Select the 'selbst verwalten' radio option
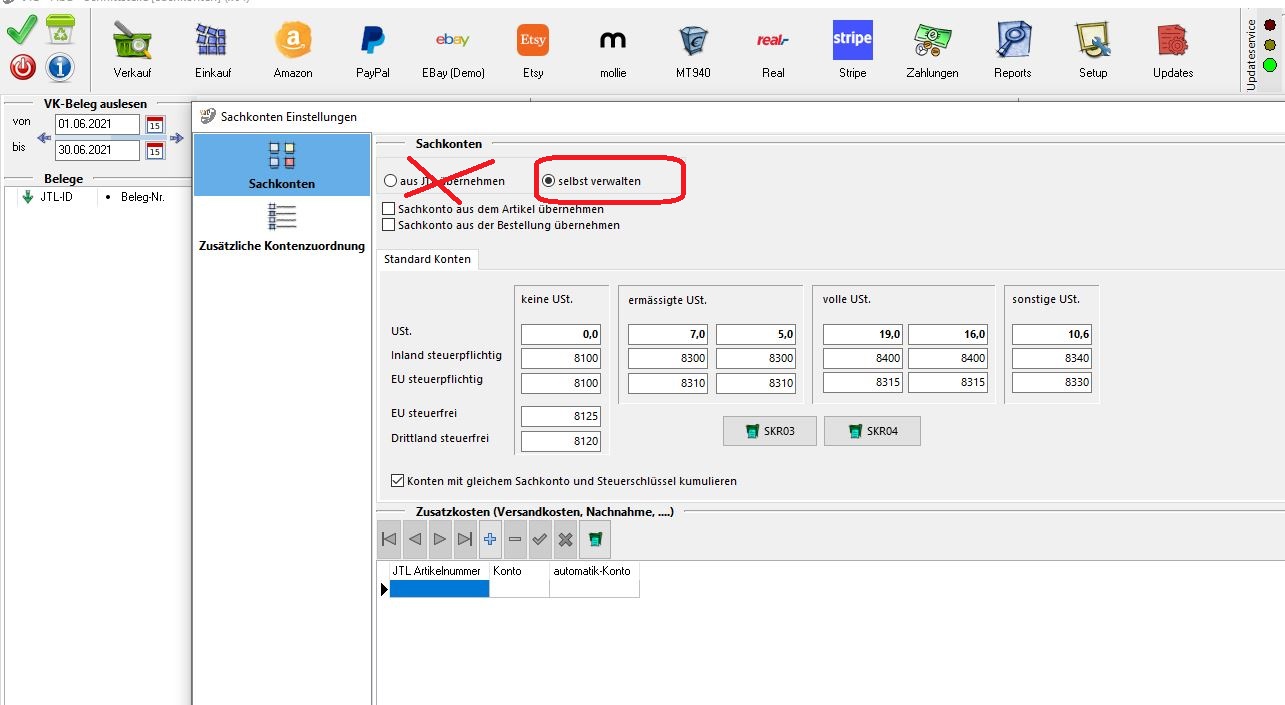This screenshot has height=705, width=1285. coord(548,181)
